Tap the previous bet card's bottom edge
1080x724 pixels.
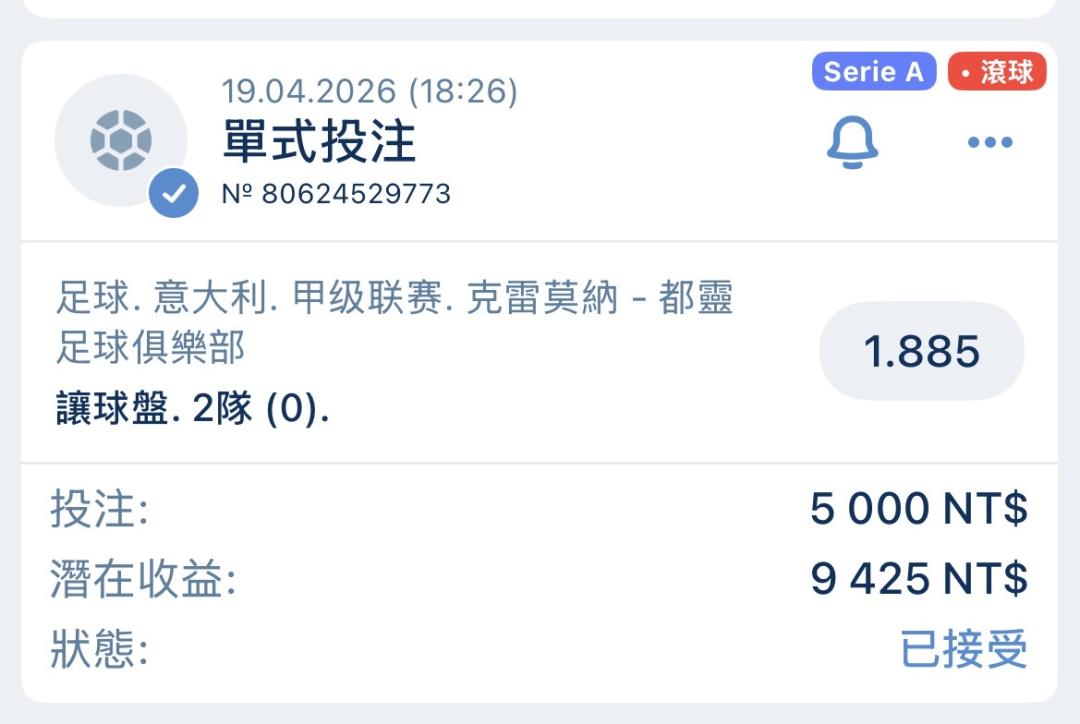[540, 8]
